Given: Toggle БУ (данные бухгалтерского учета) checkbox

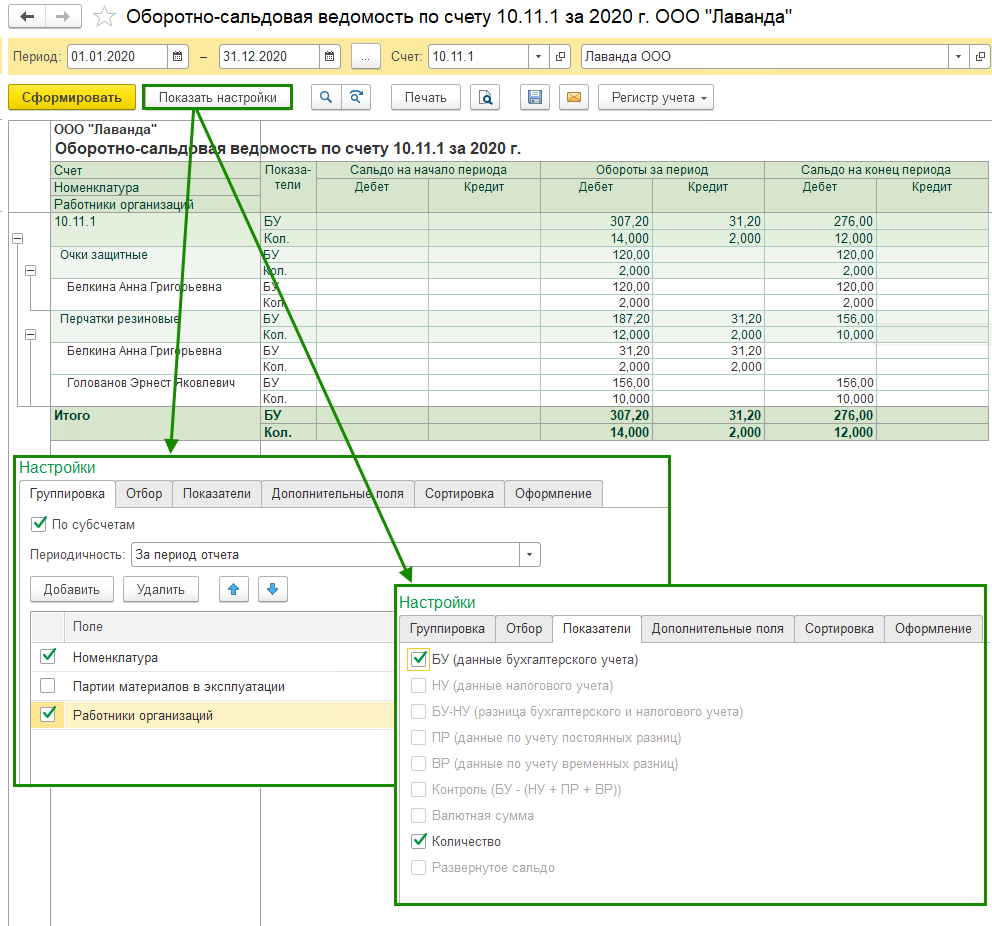Looking at the screenshot, I should coord(418,659).
